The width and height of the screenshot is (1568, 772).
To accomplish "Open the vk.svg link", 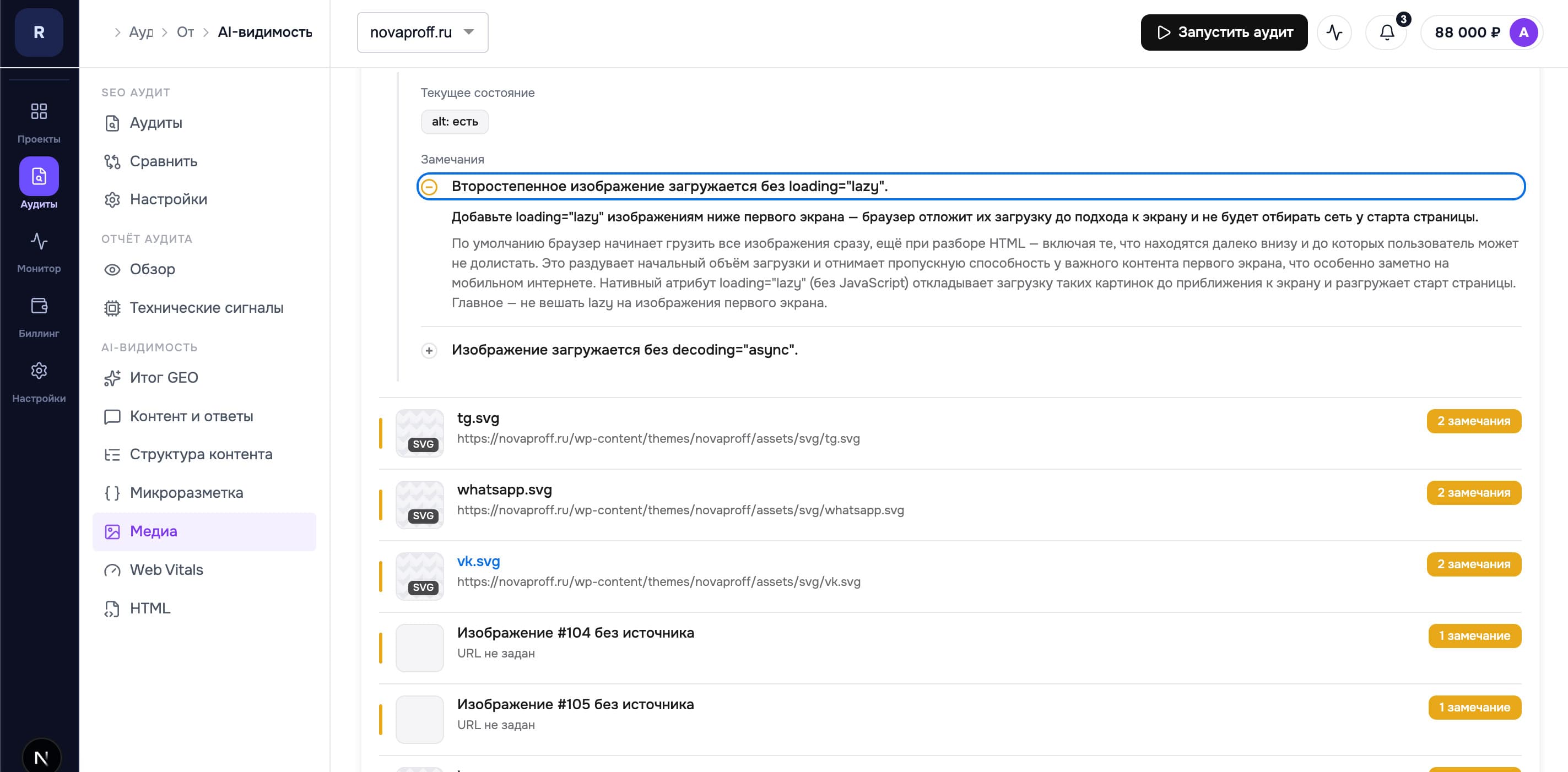I will pyautogui.click(x=478, y=561).
